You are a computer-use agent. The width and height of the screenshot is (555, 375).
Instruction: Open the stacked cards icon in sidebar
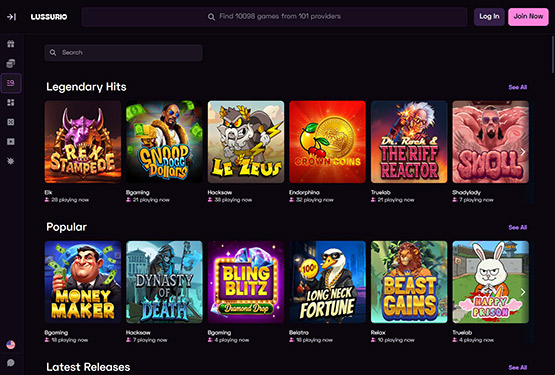[x=11, y=63]
